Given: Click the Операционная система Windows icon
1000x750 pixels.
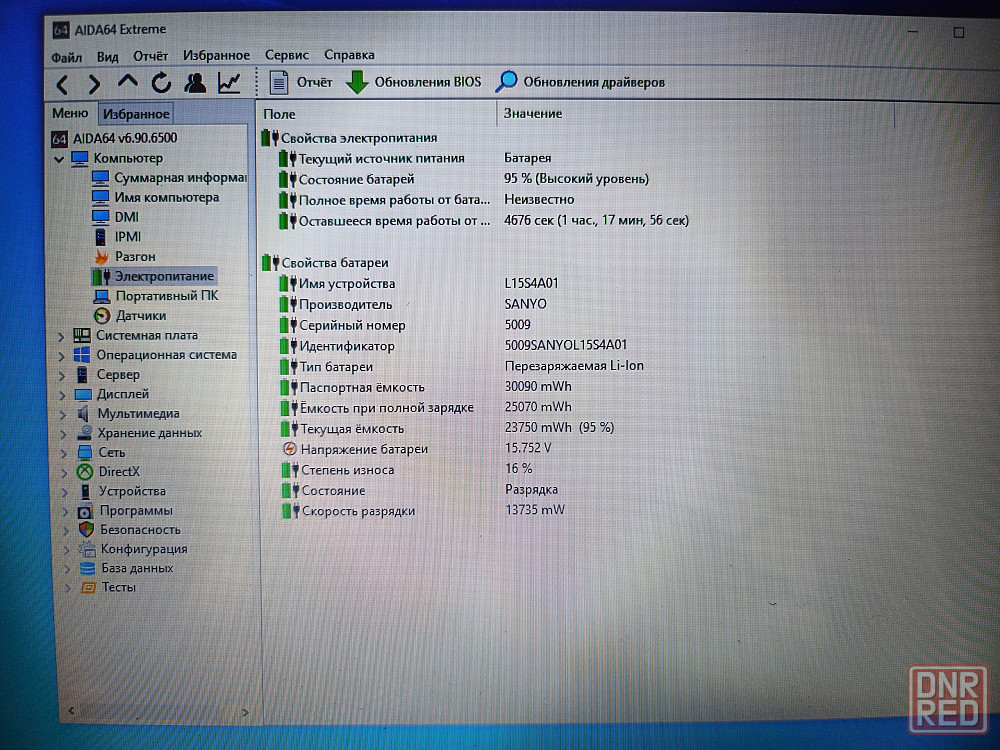Looking at the screenshot, I should coord(82,355).
